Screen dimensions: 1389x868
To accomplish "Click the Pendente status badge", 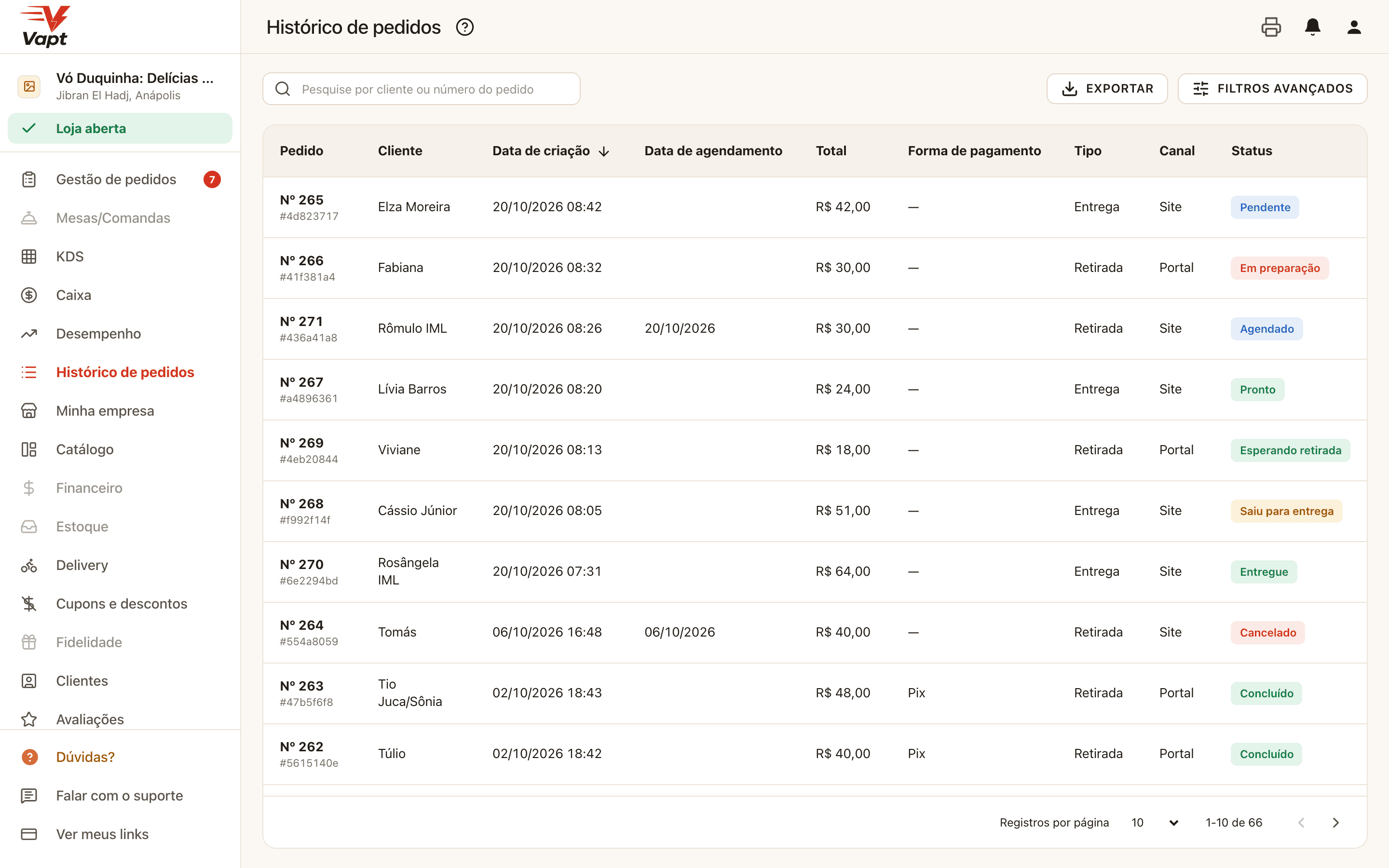I will click(1265, 207).
